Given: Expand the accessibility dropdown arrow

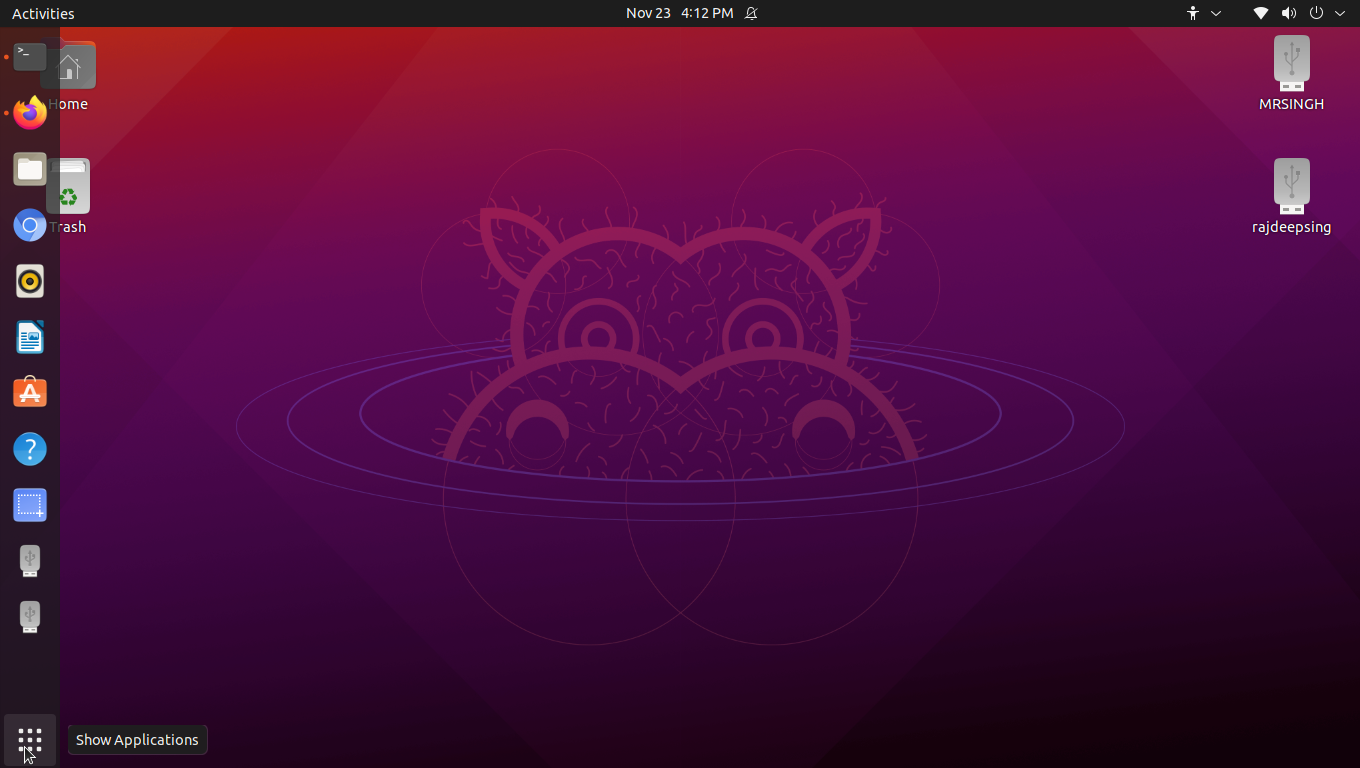Looking at the screenshot, I should [1214, 14].
